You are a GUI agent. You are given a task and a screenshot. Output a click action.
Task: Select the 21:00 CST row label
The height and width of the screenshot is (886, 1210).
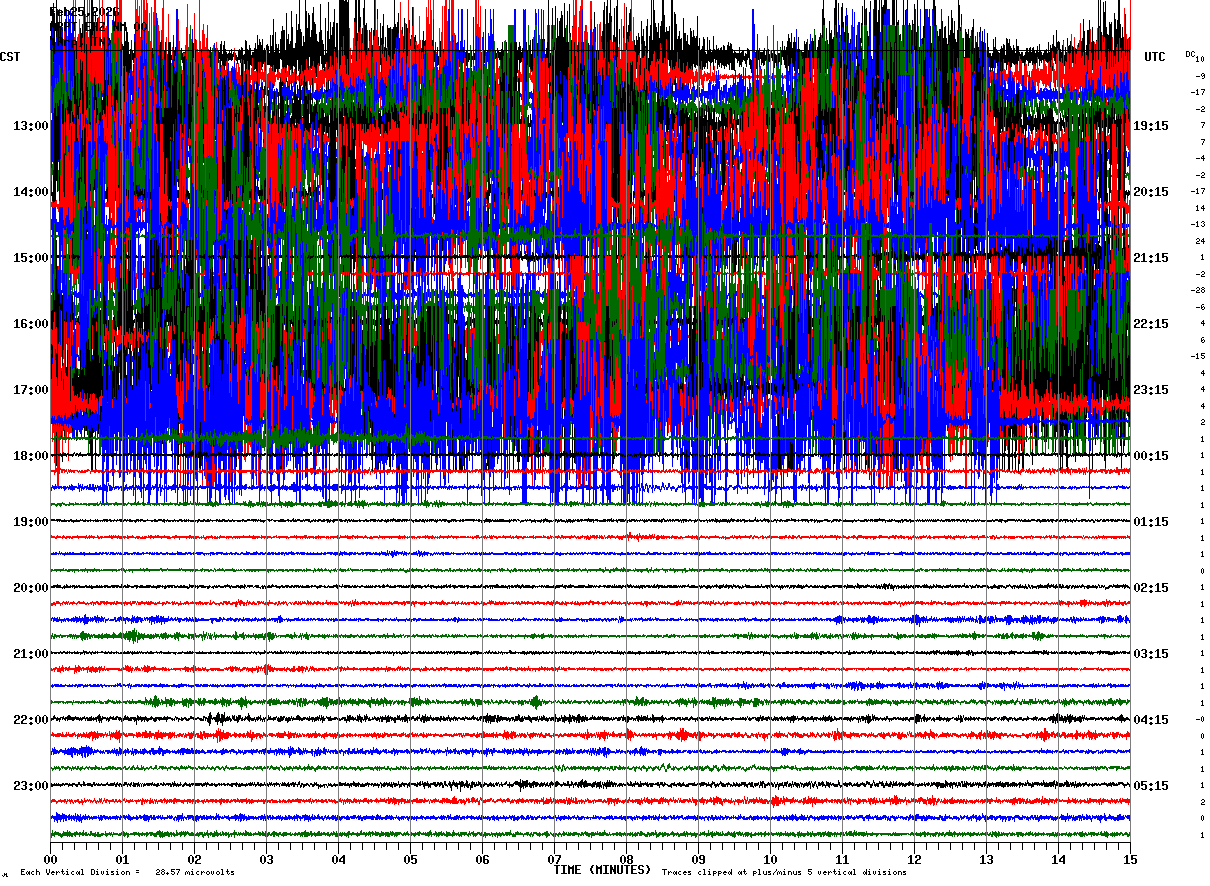[x=30, y=654]
